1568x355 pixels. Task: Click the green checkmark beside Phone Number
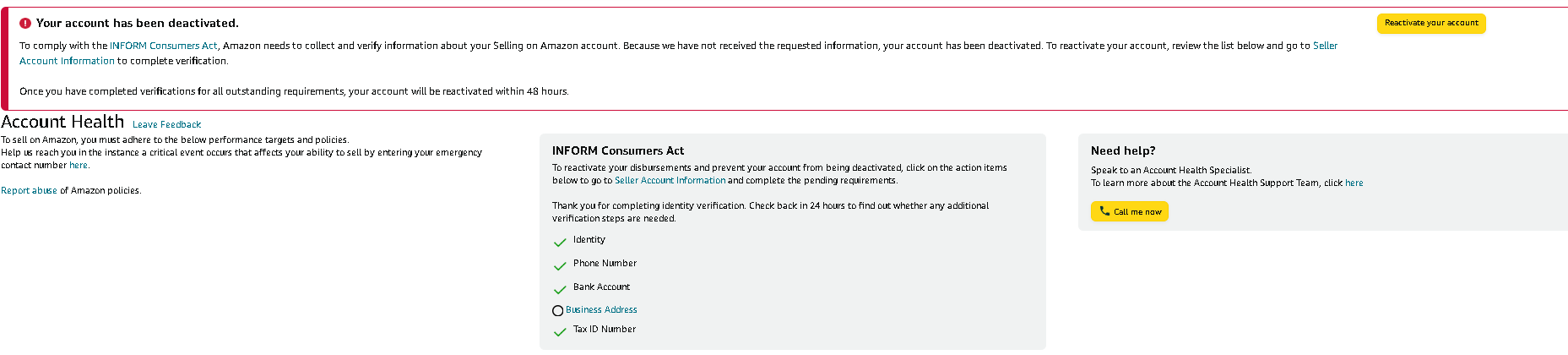(560, 266)
